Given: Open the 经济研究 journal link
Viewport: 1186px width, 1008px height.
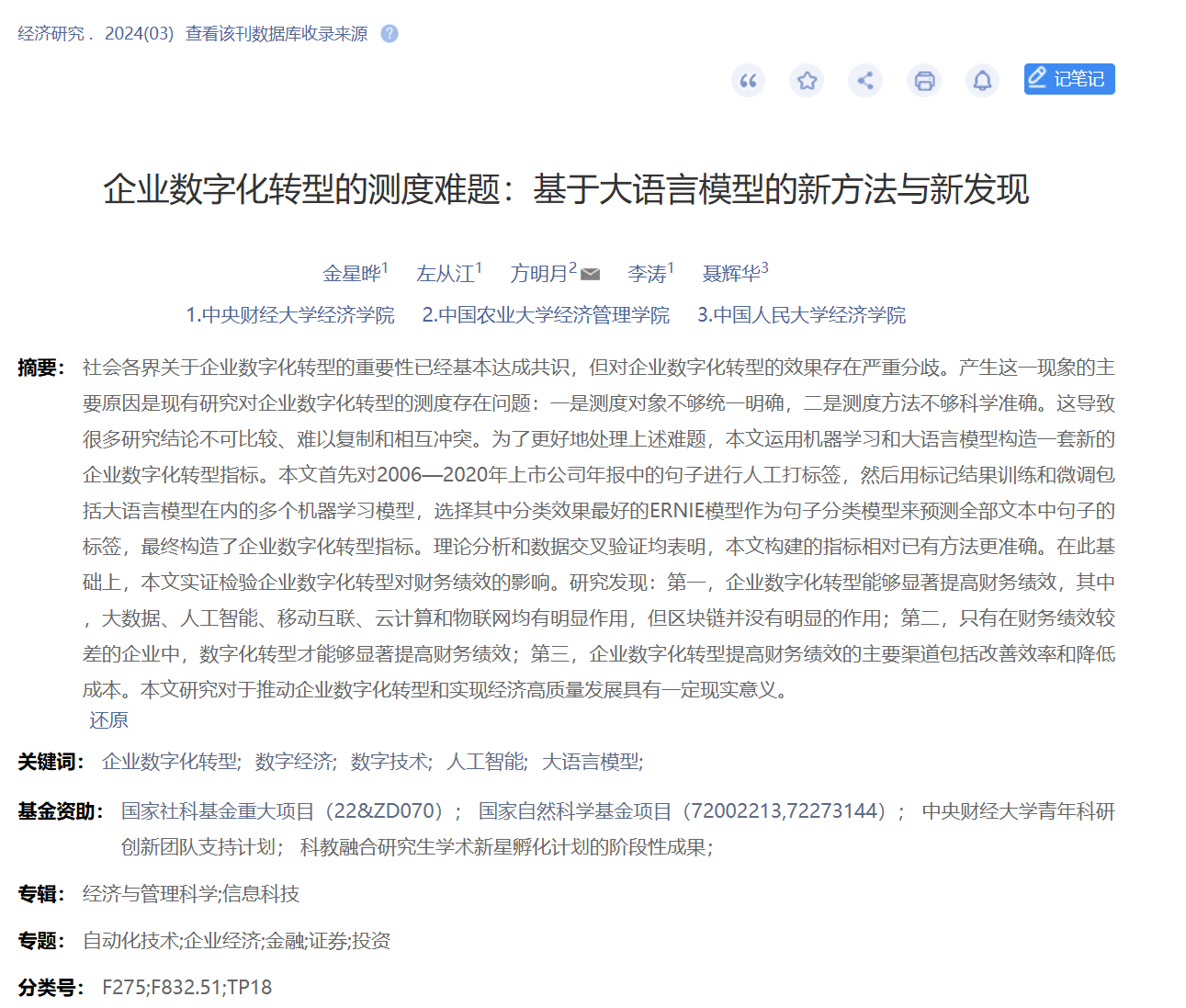Looking at the screenshot, I should [51, 34].
